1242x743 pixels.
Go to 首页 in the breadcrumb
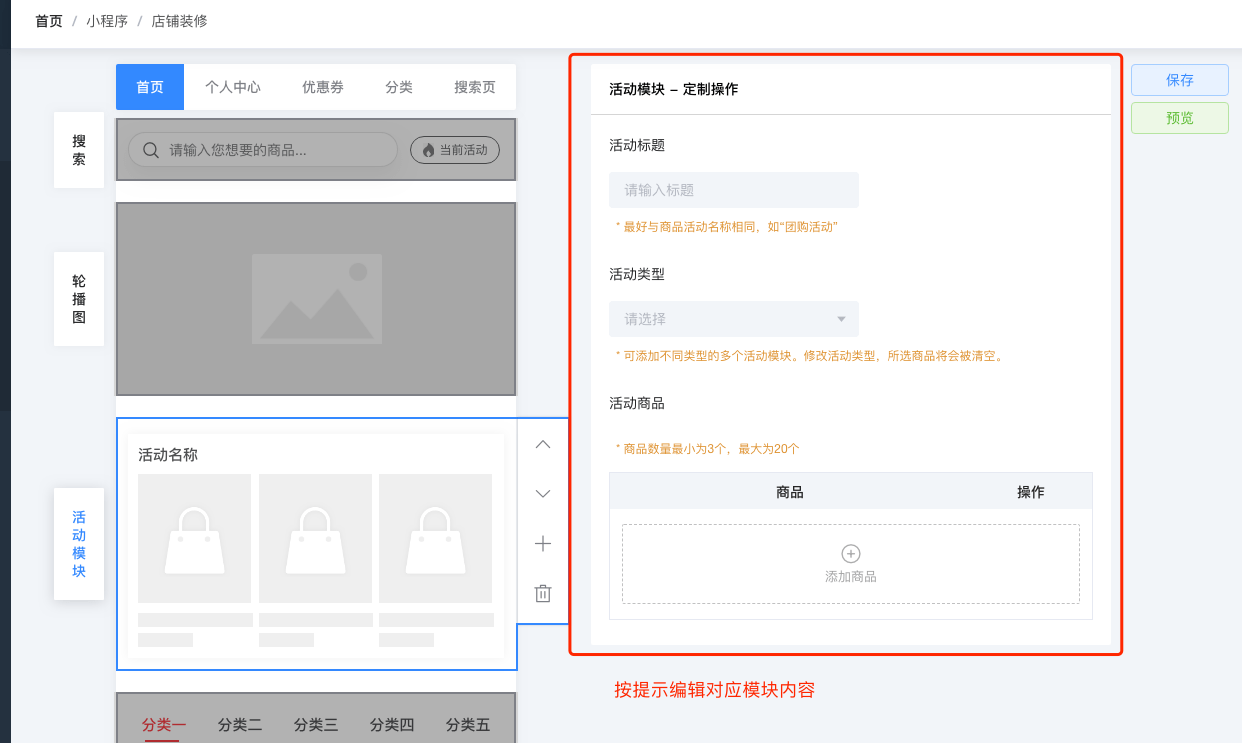[x=49, y=21]
